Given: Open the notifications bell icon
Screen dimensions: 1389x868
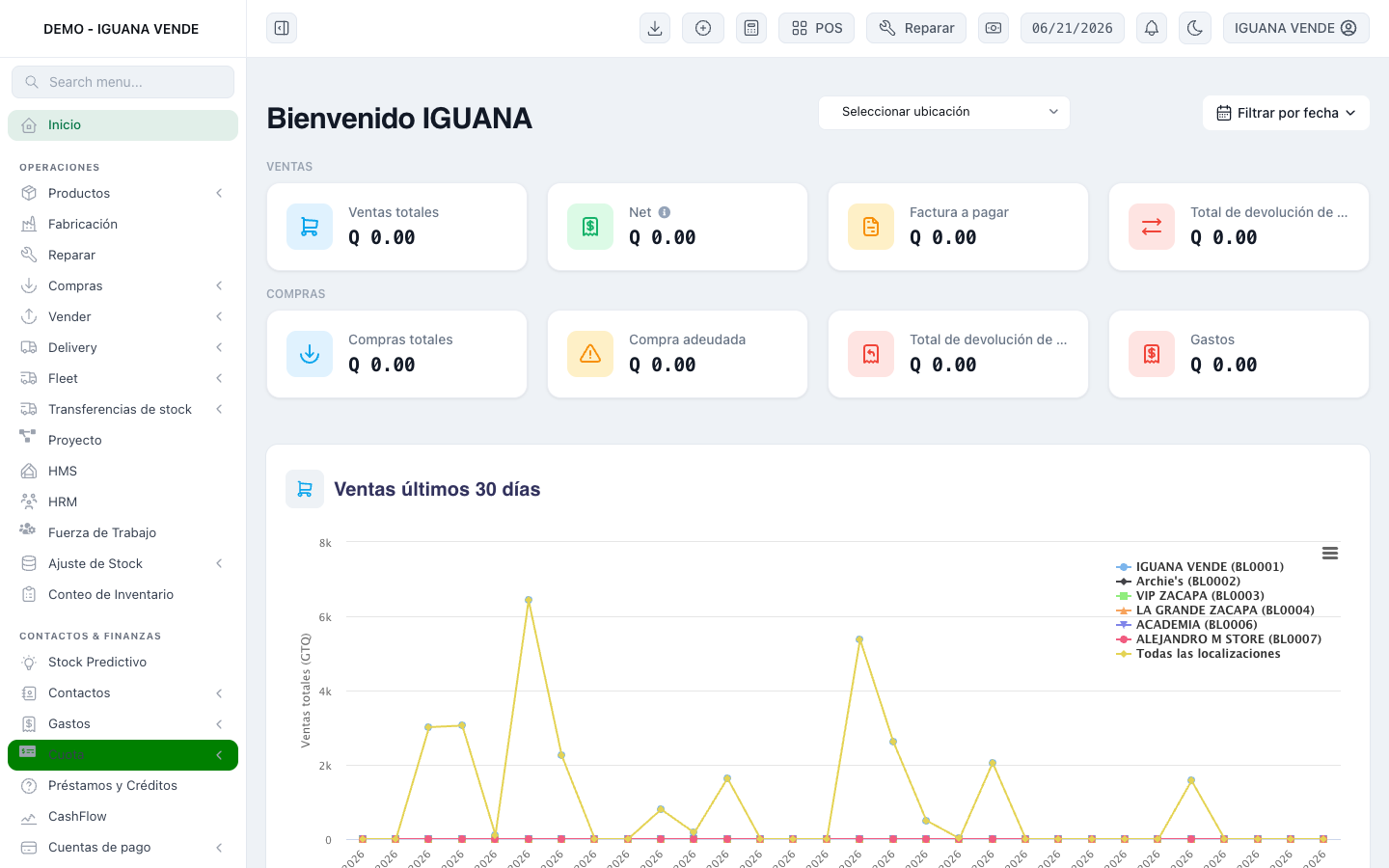Looking at the screenshot, I should 1152,28.
